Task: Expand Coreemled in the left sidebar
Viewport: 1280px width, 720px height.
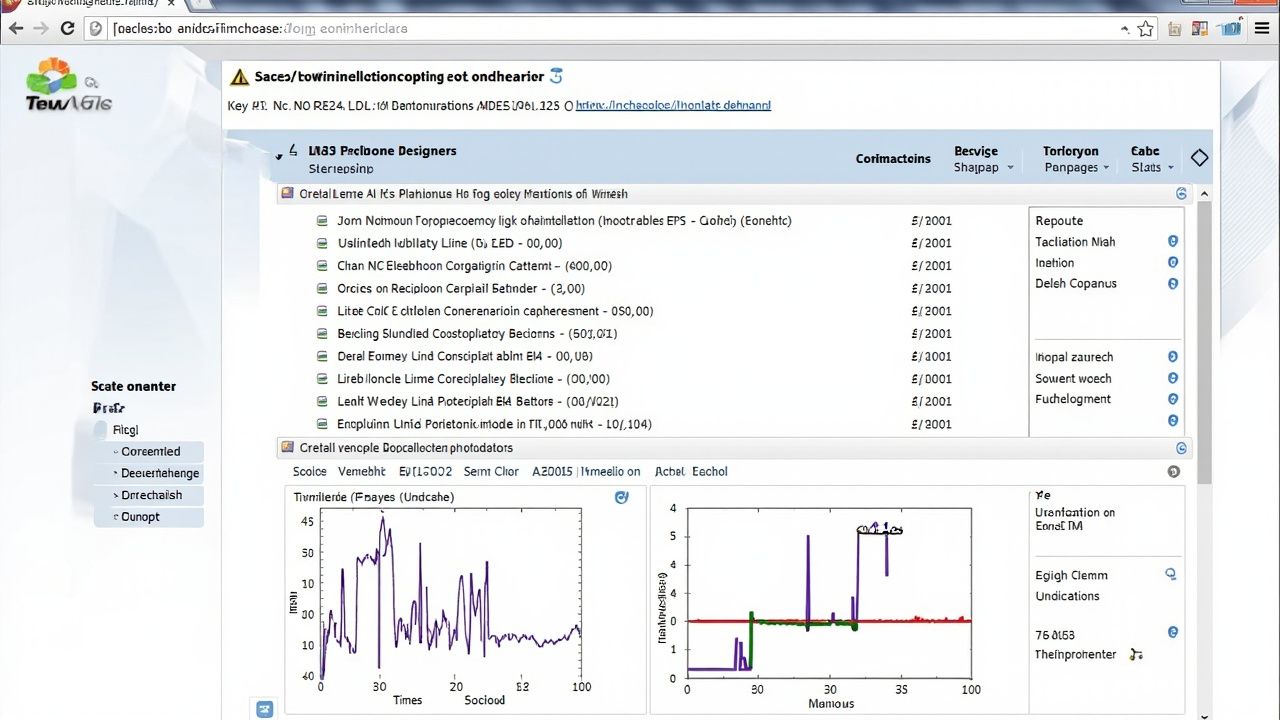Action: click(x=150, y=452)
